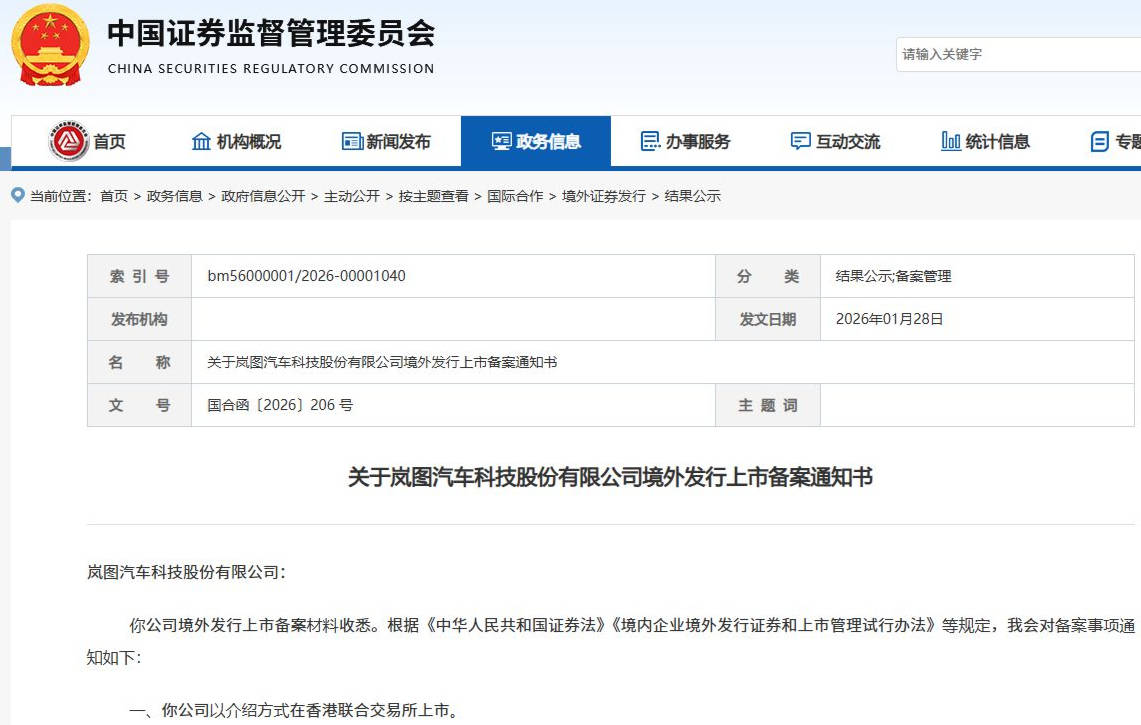The height and width of the screenshot is (725, 1141).
Task: Open the 统计信息 navigation menu
Action: point(997,142)
